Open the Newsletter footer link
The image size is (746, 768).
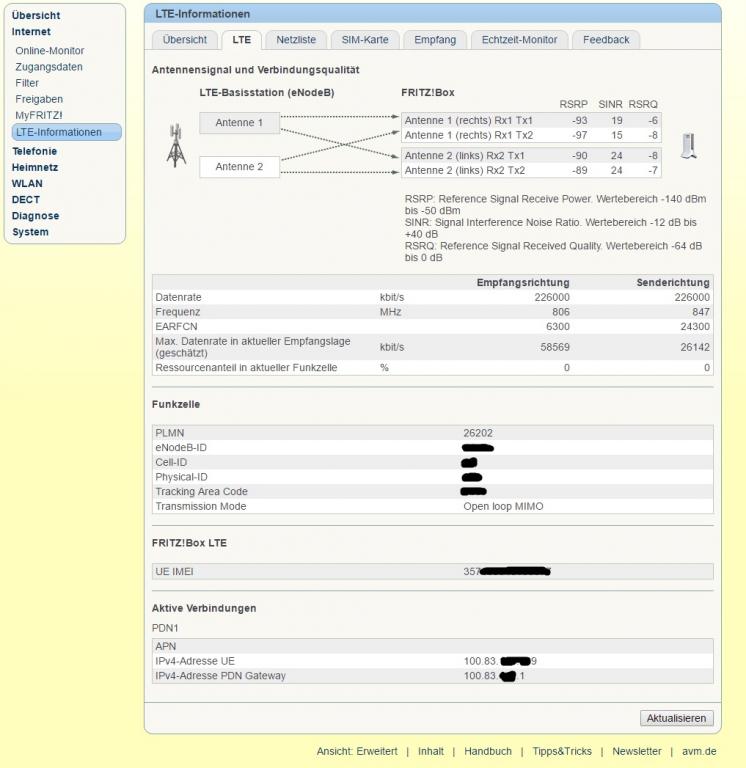coord(636,751)
